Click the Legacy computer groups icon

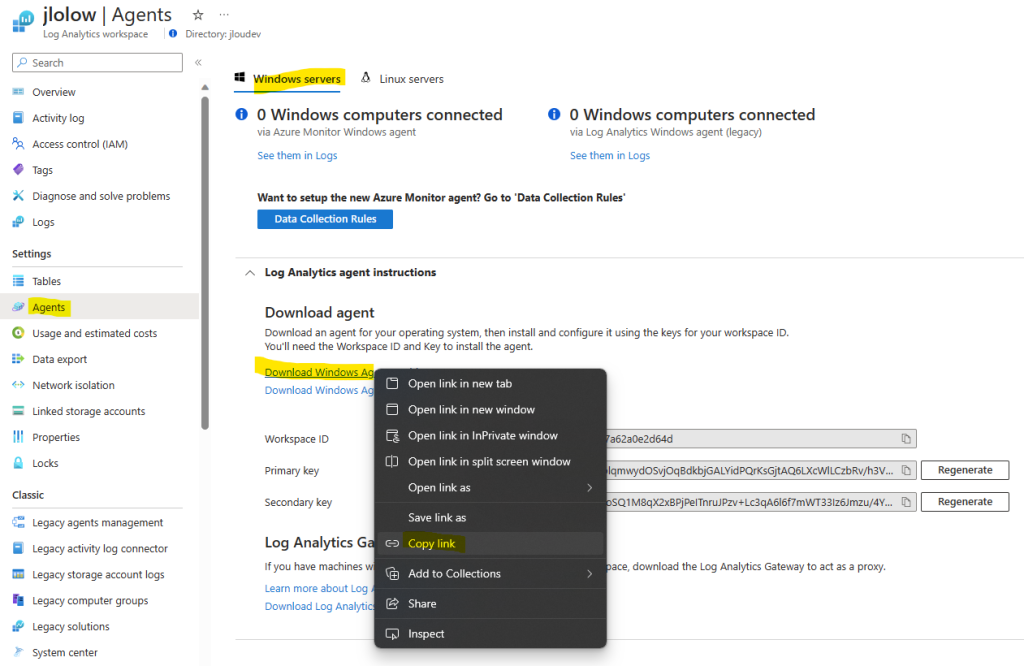tap(18, 600)
